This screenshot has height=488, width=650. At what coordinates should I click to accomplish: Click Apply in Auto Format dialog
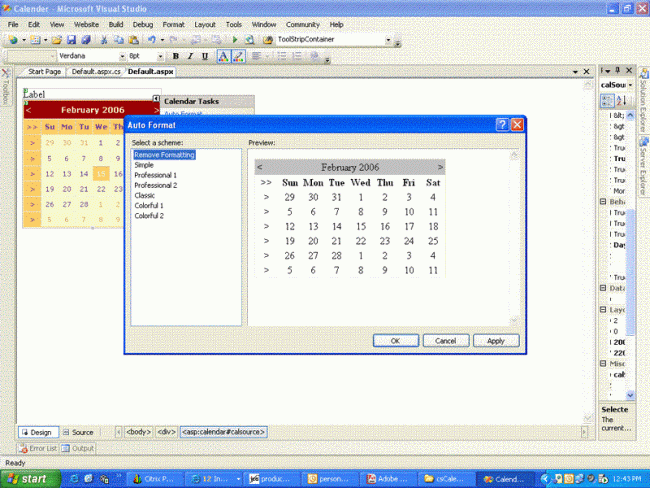point(496,341)
